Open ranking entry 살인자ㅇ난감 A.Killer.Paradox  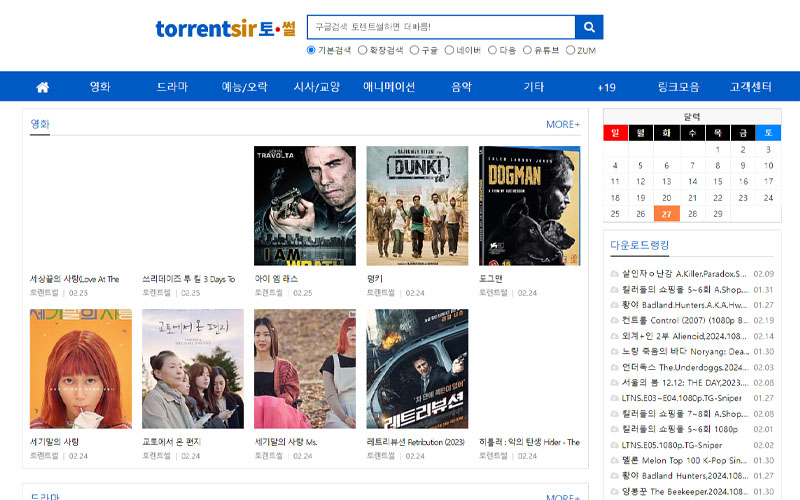click(684, 274)
